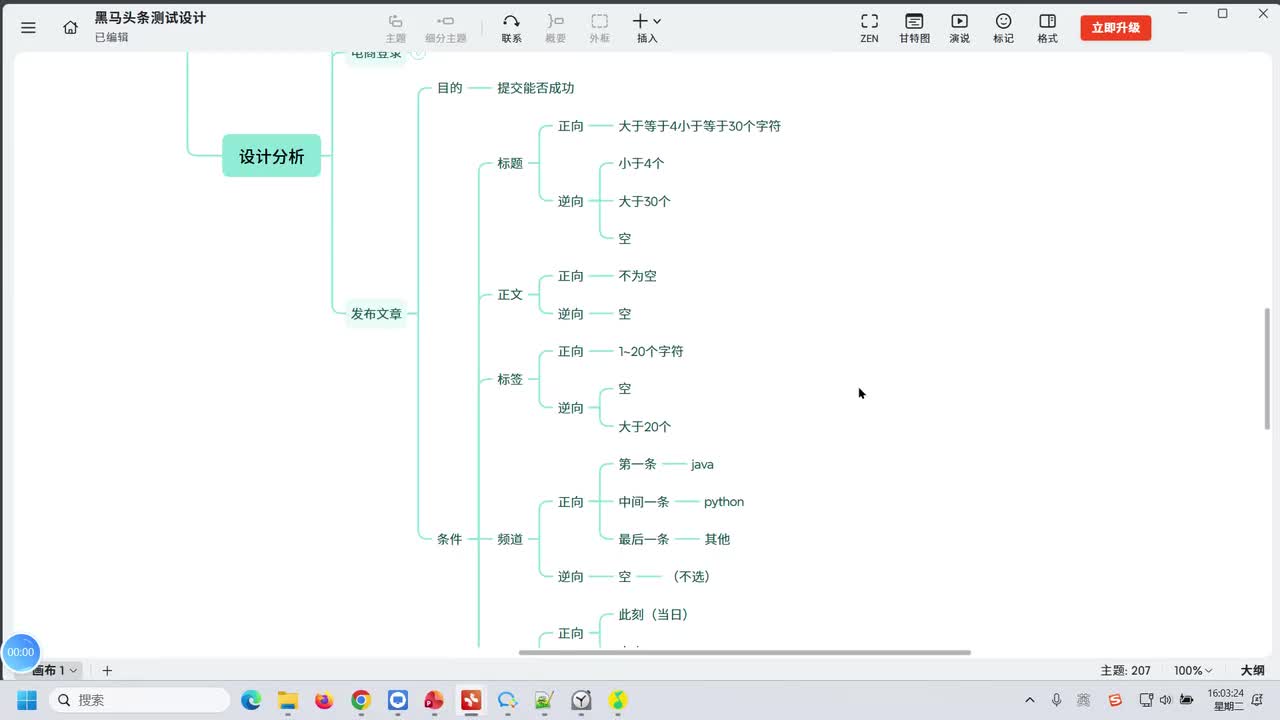This screenshot has width=1280, height=720.
Task: Select the 小于4个 node
Action: 641,163
